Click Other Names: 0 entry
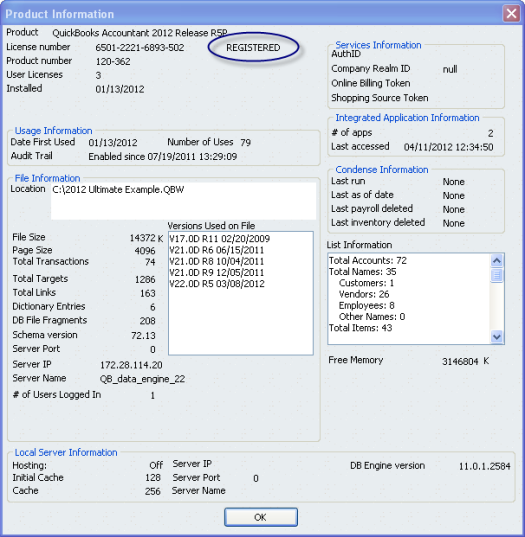 372,316
